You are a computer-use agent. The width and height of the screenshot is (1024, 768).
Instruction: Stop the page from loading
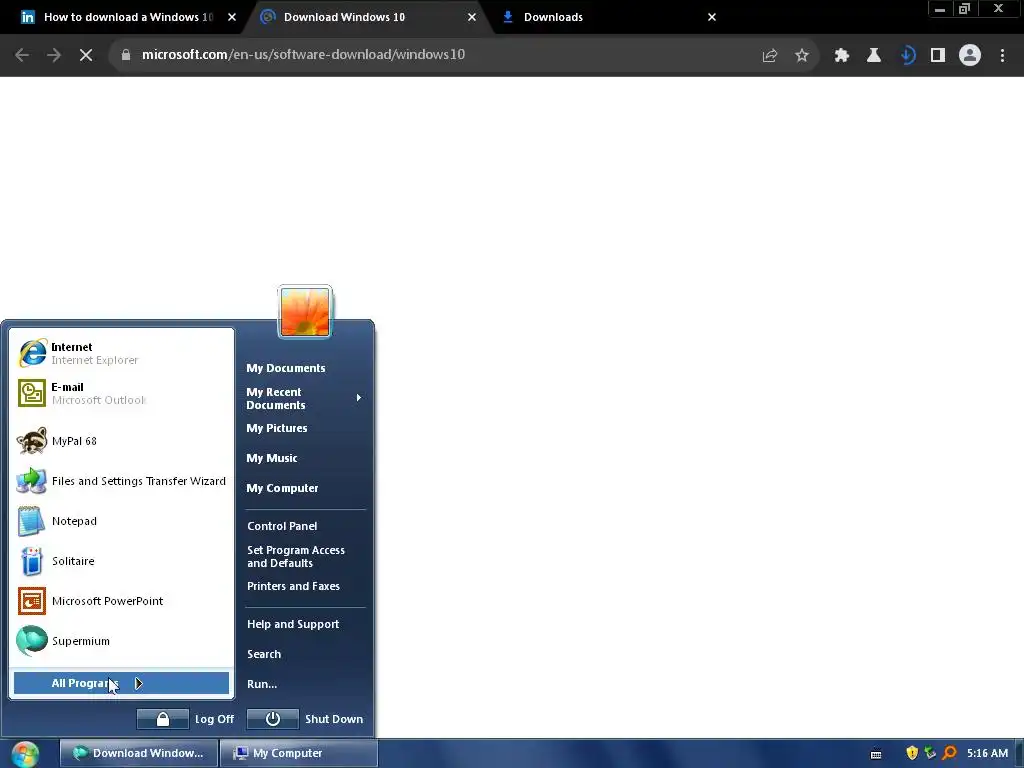(x=86, y=55)
